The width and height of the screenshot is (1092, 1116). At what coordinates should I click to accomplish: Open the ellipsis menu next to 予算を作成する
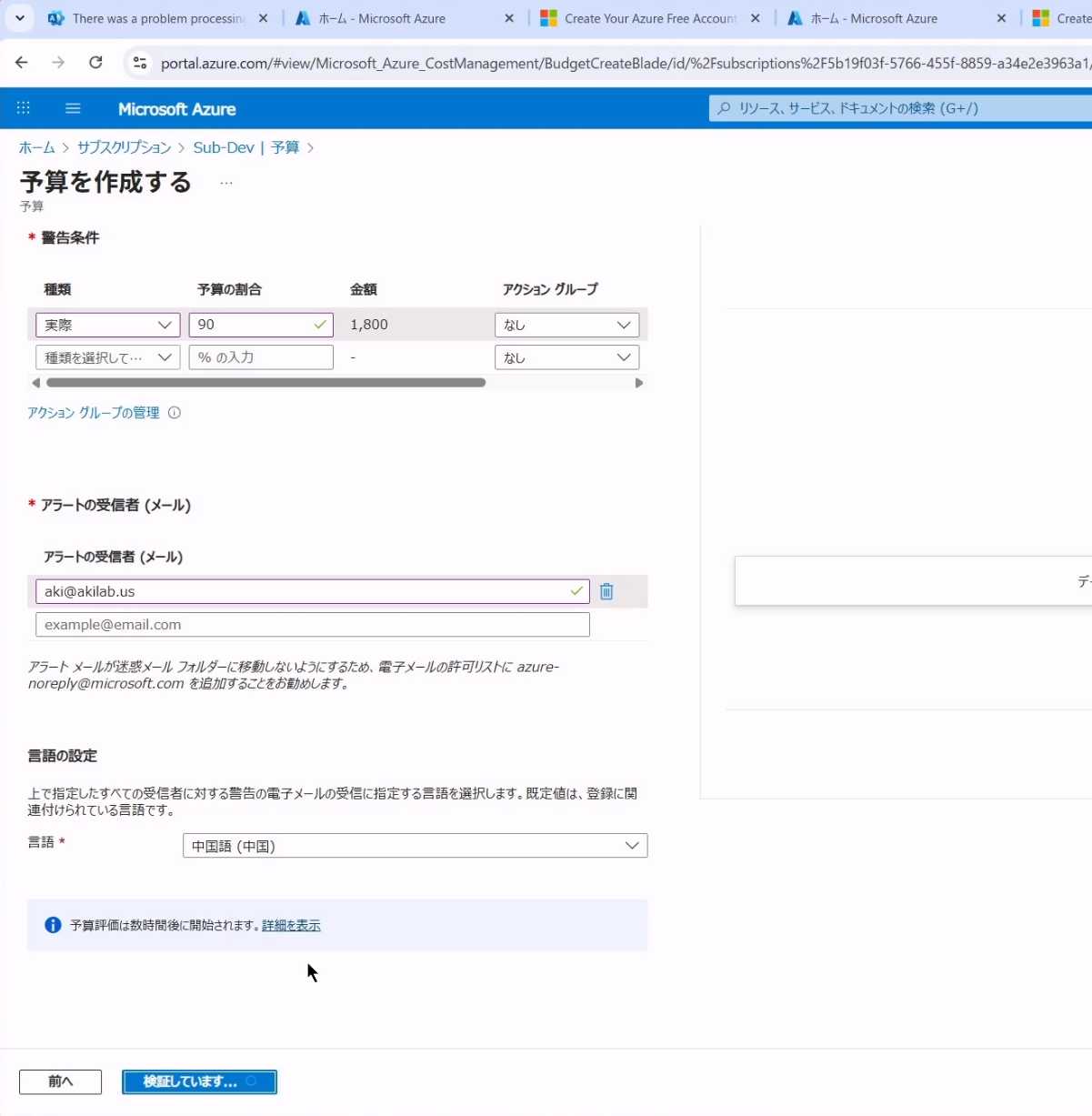tap(226, 183)
